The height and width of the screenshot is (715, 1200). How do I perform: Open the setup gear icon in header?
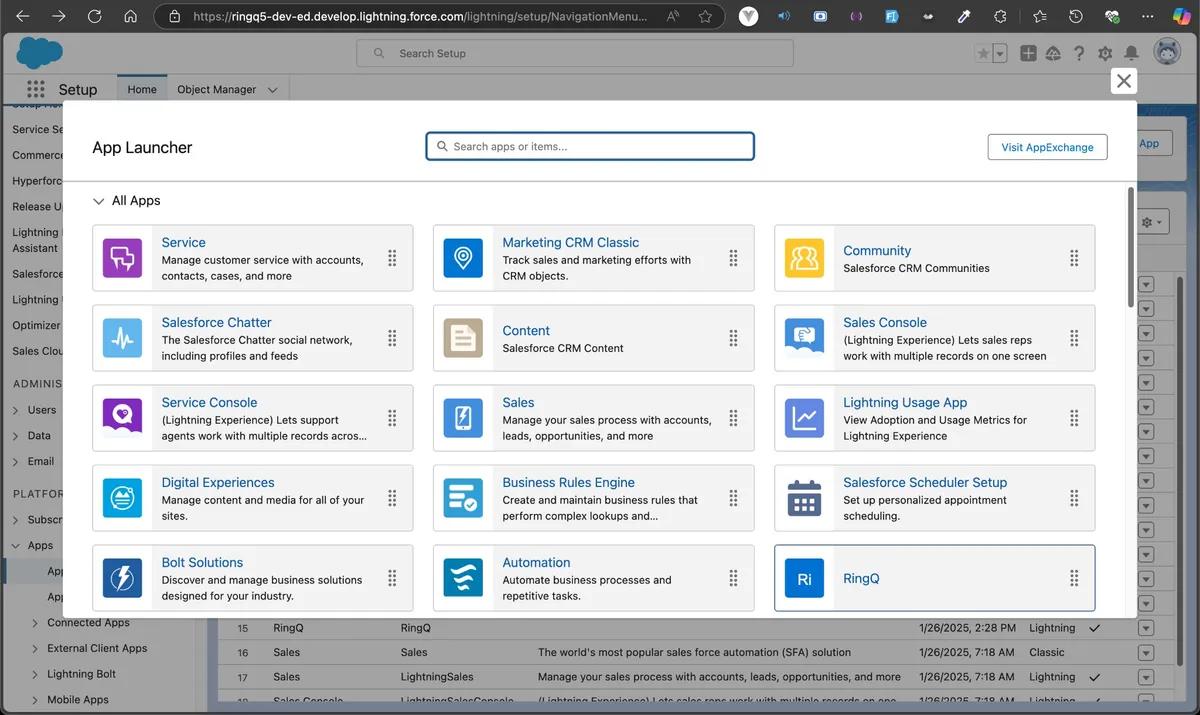pos(1105,53)
